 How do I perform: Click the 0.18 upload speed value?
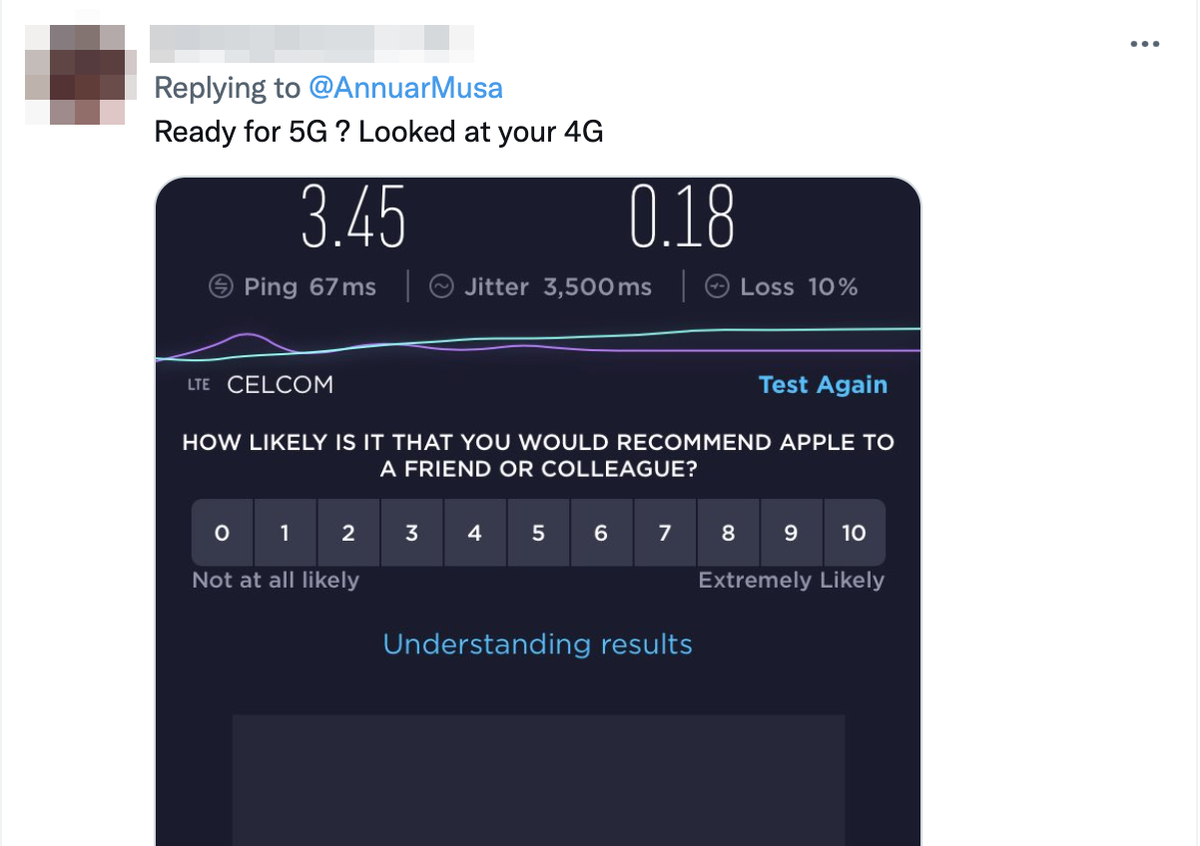click(x=683, y=217)
